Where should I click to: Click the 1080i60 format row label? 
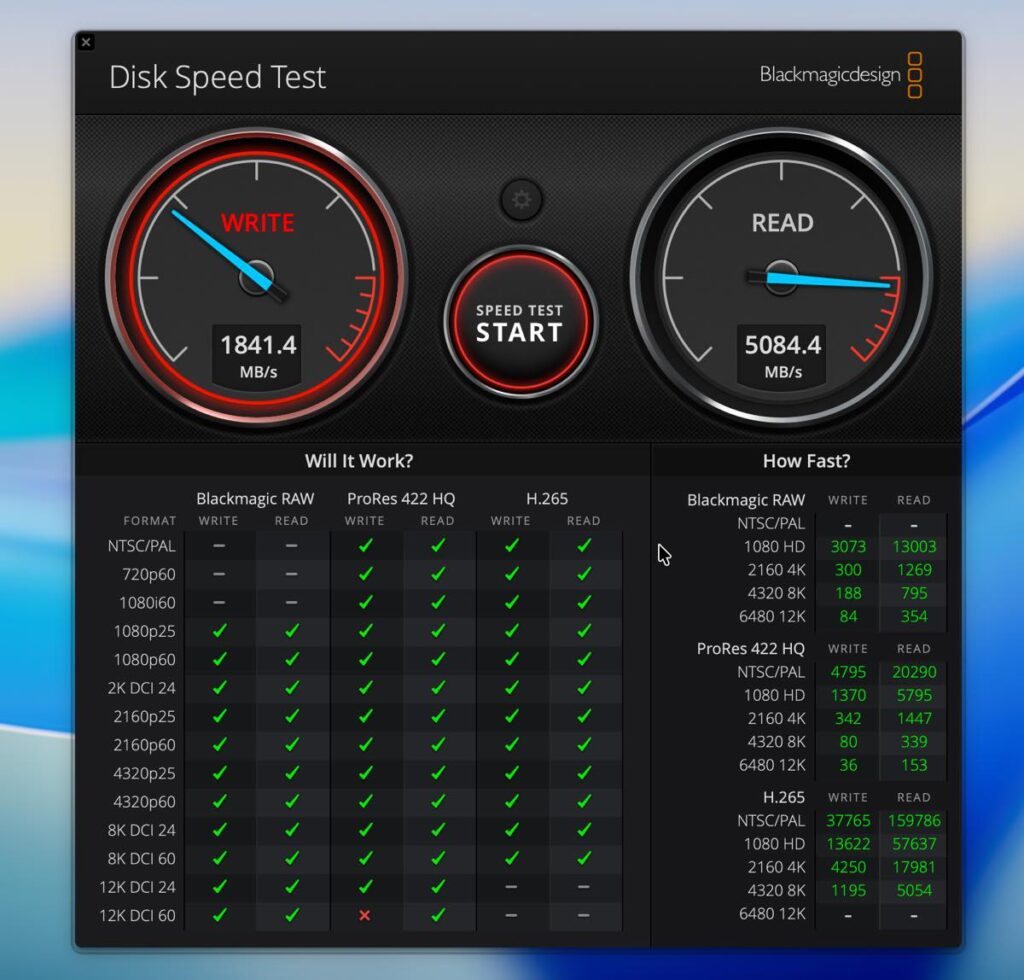[x=147, y=603]
